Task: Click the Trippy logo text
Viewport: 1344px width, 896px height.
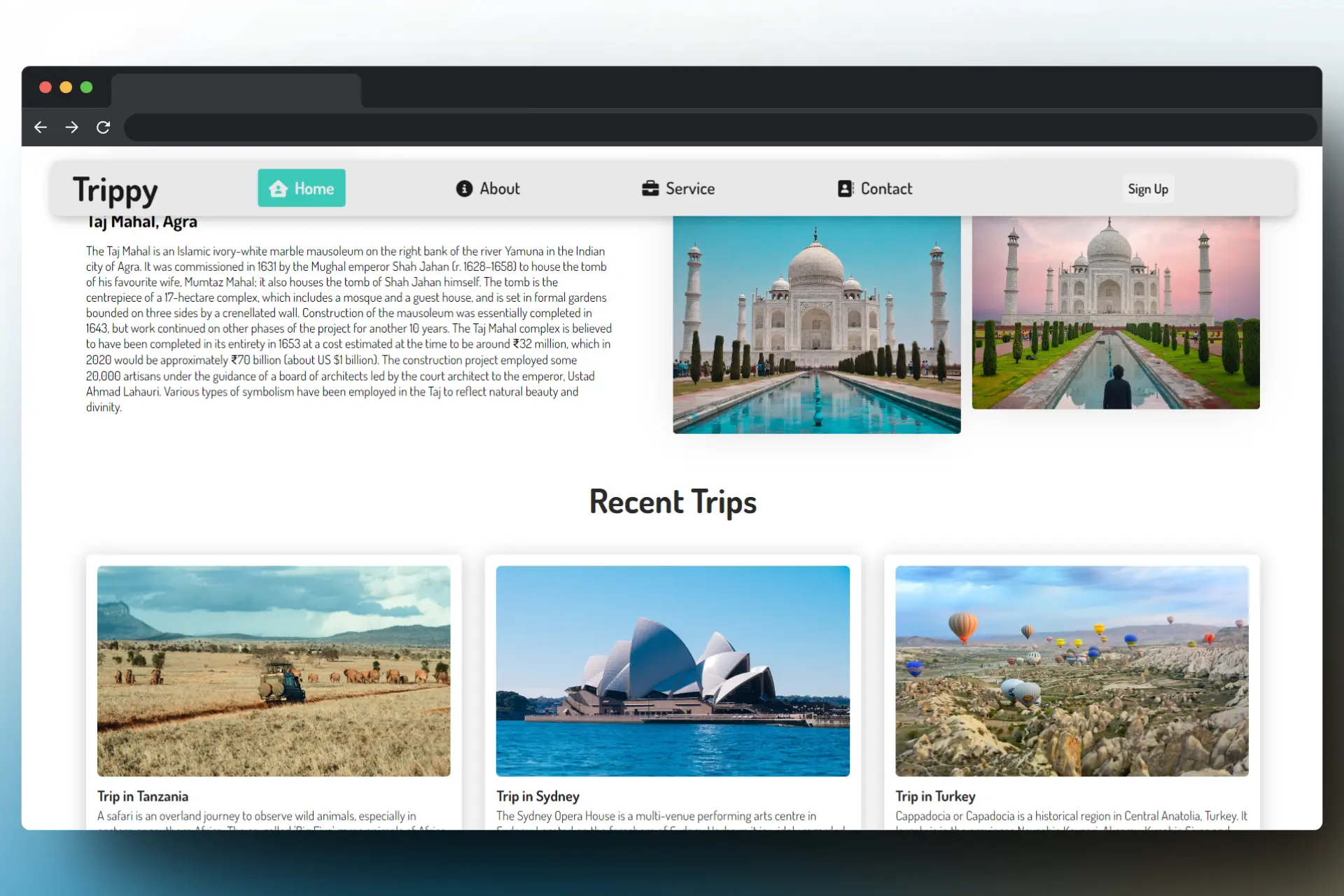Action: pyautogui.click(x=115, y=190)
